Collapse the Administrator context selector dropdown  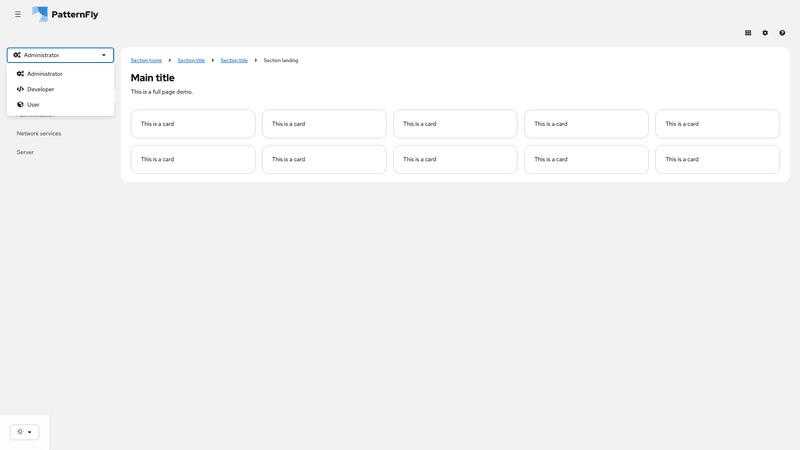[60, 55]
